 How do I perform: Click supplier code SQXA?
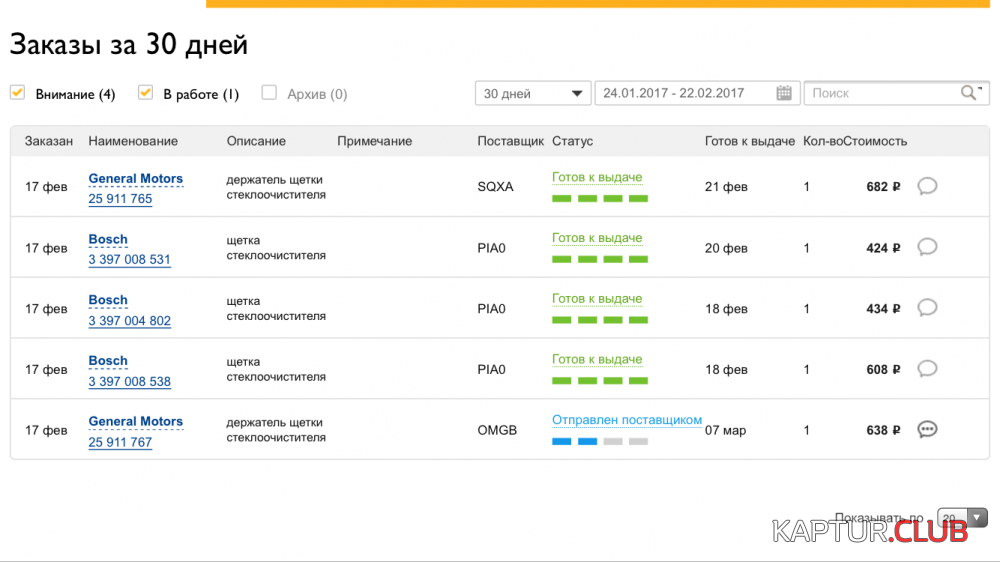(x=495, y=187)
